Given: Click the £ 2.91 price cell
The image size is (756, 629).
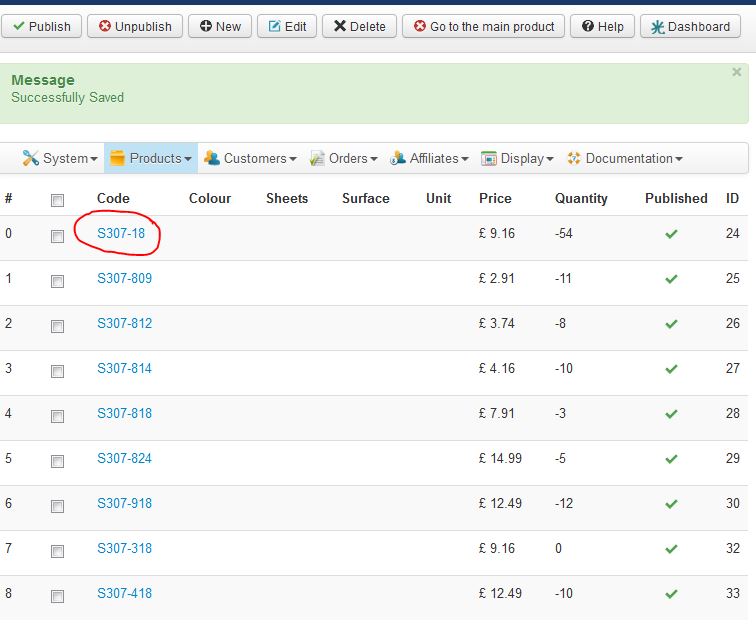Looking at the screenshot, I should (497, 278).
